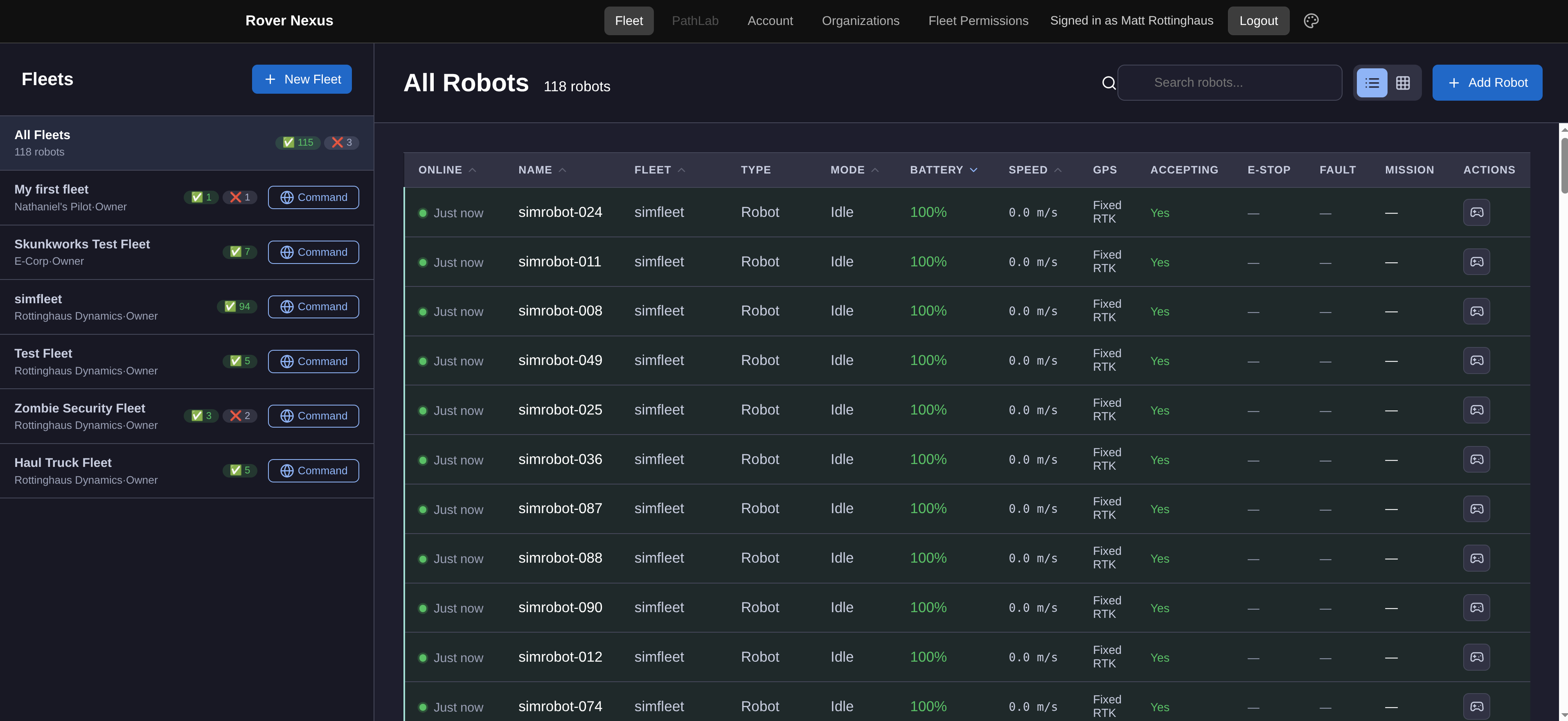Click Accepting Yes for simrobot-088
The width and height of the screenshot is (1568, 721).
click(1160, 559)
